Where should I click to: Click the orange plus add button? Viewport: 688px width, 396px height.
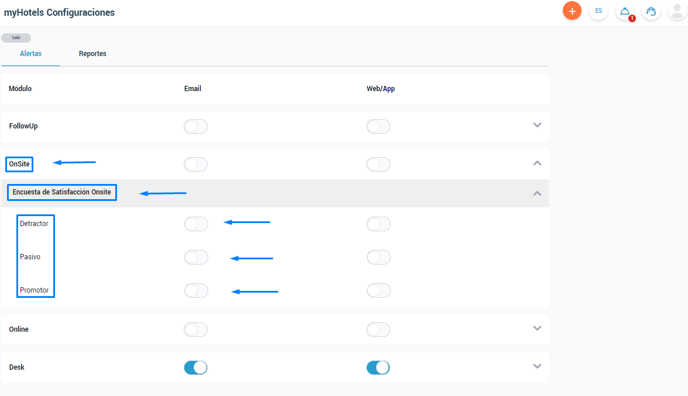pos(572,11)
